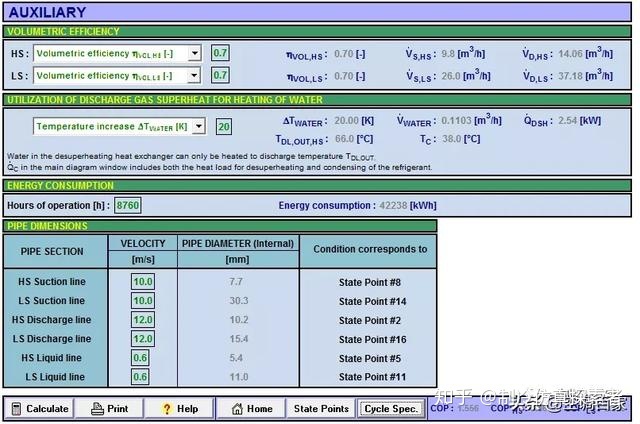Click State Point #16 text
Image resolution: width=640 pixels, height=424 pixels.
coord(372,340)
